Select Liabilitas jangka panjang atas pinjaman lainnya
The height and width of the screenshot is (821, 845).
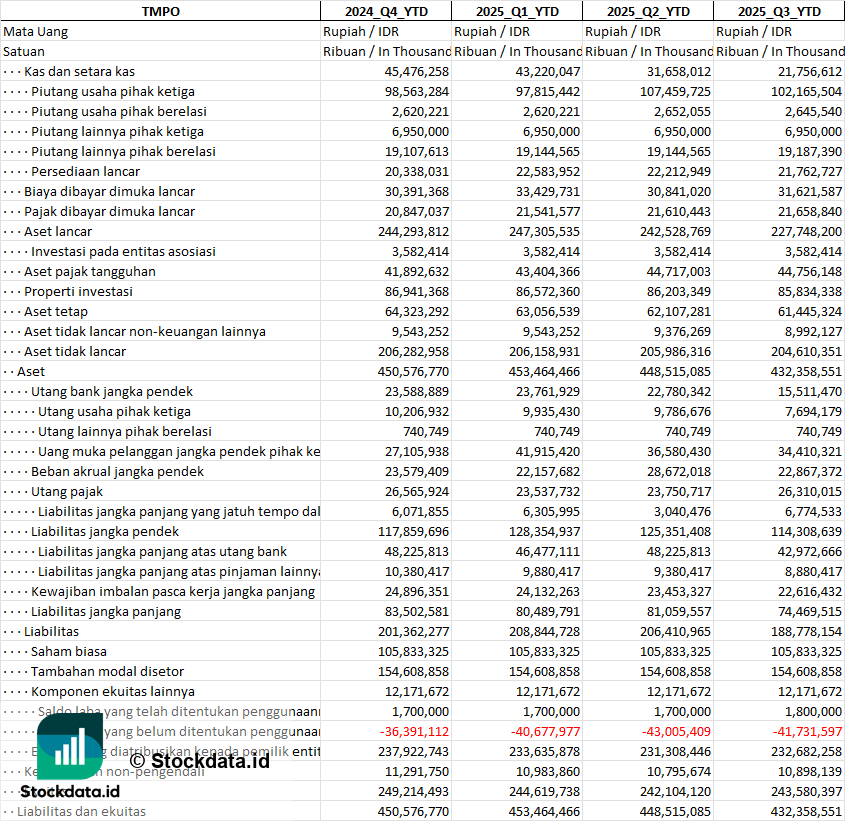pos(179,571)
